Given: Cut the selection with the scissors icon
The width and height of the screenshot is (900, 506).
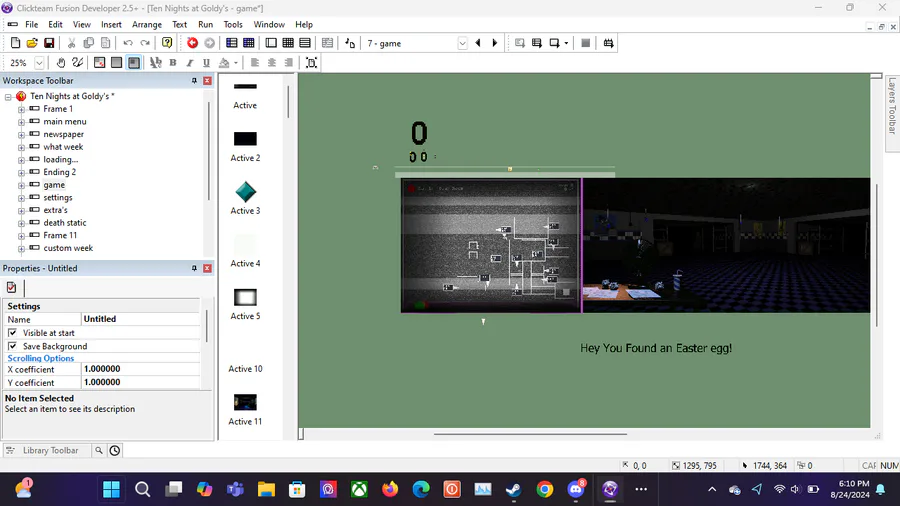Looking at the screenshot, I should tap(71, 43).
